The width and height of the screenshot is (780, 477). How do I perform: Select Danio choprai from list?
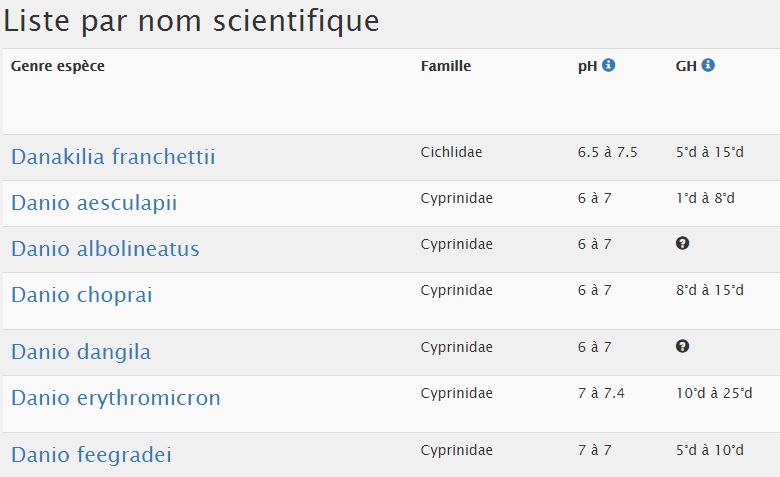[x=82, y=295]
